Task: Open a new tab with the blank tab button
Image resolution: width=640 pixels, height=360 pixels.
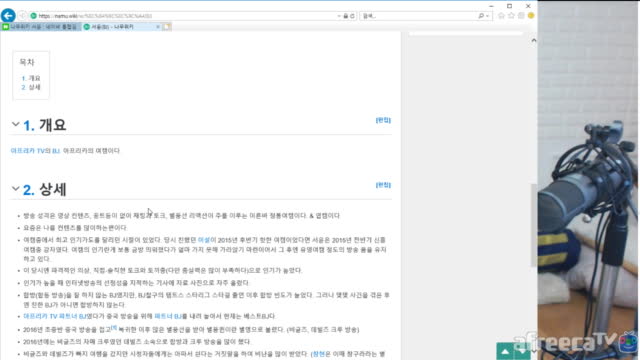Action: click(167, 27)
